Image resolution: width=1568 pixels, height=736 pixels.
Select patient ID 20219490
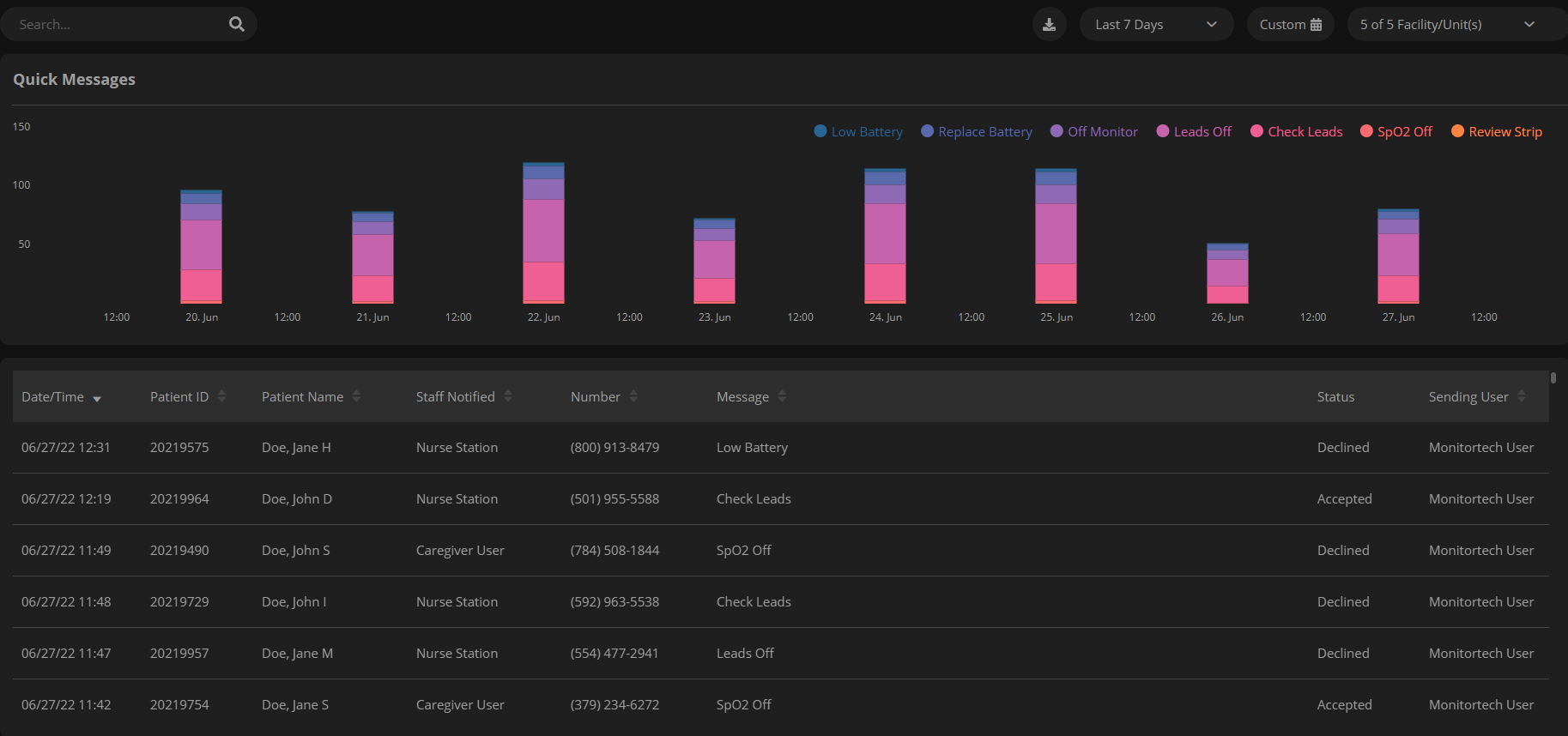[x=179, y=550]
